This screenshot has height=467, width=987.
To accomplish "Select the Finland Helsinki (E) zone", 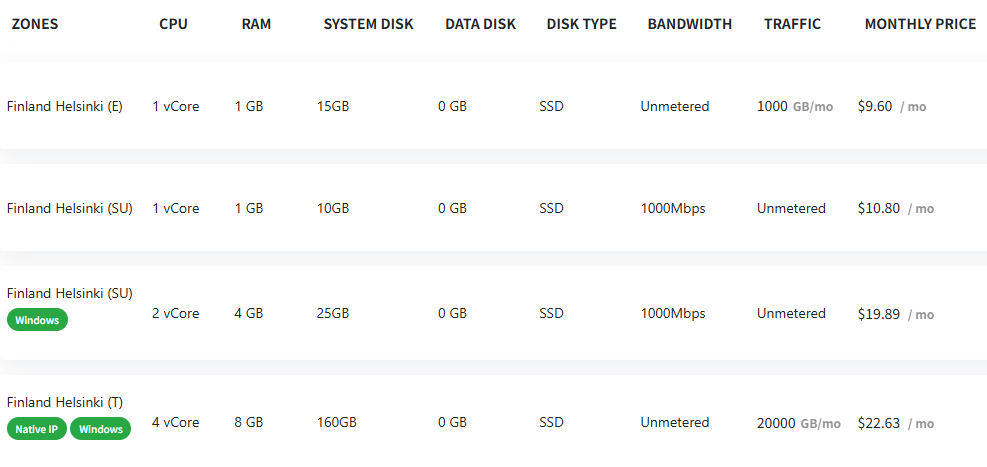I will click(65, 106).
